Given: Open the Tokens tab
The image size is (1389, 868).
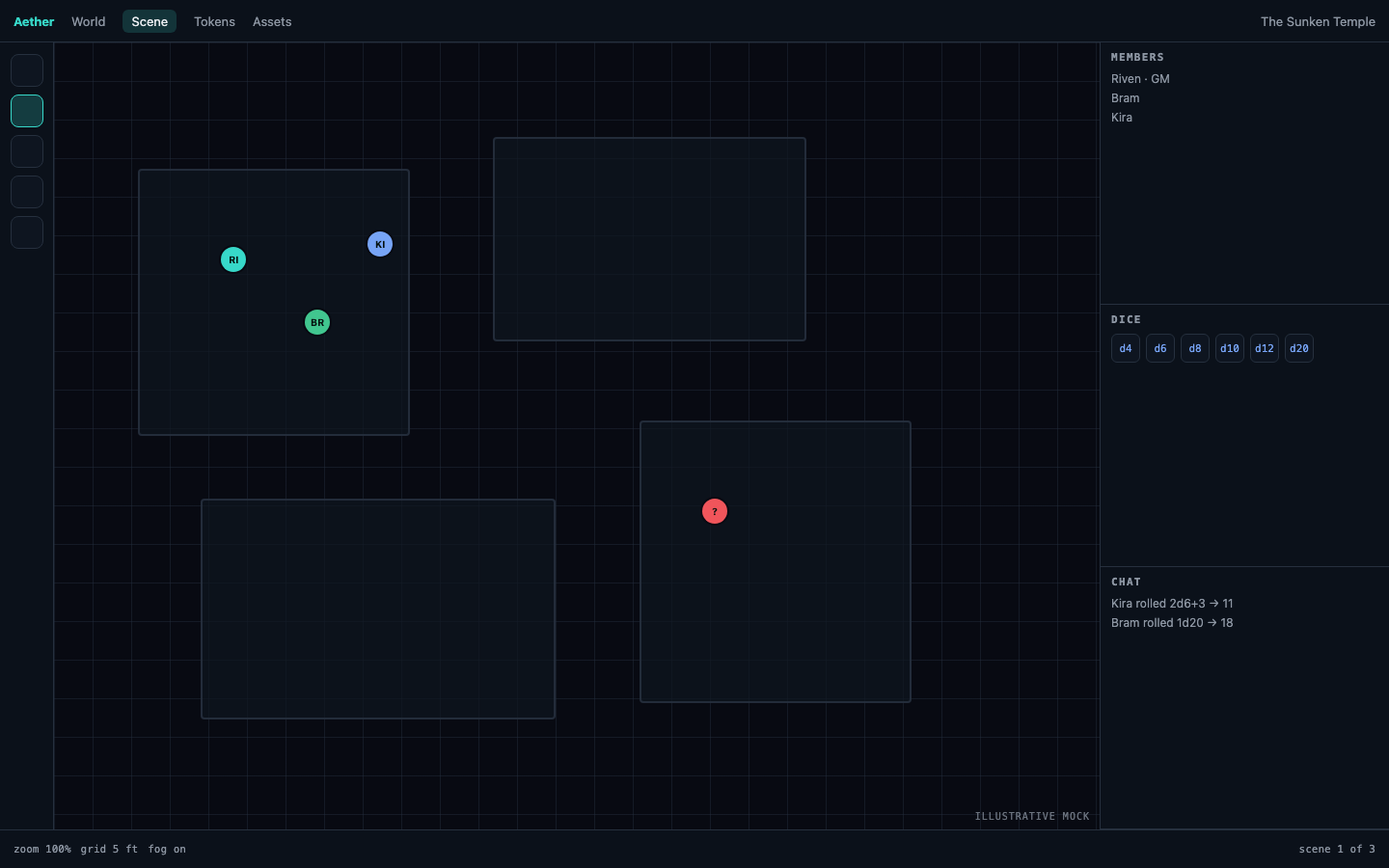Looking at the screenshot, I should tap(214, 21).
